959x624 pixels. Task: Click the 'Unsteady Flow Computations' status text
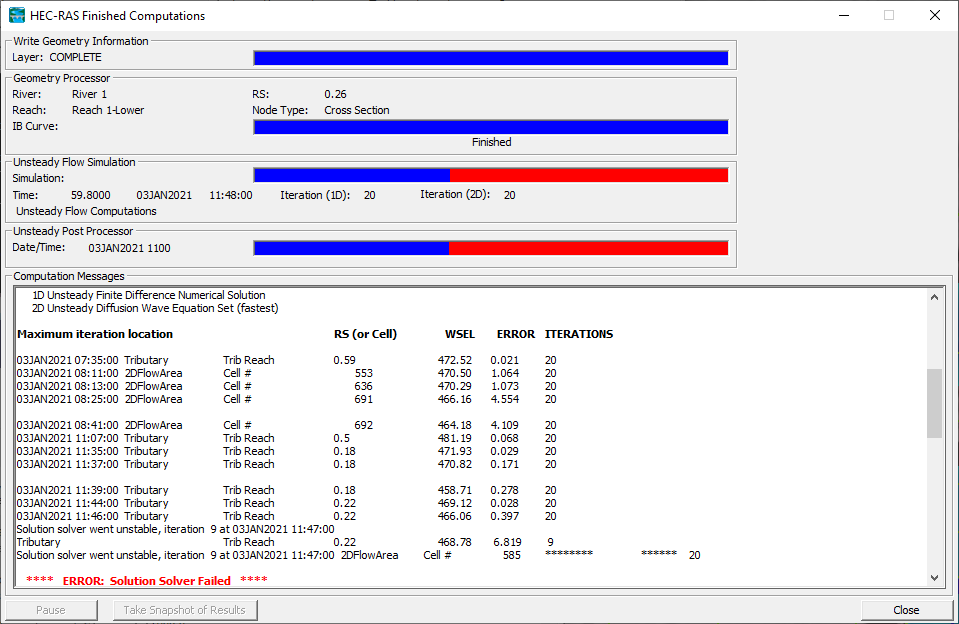click(x=86, y=211)
